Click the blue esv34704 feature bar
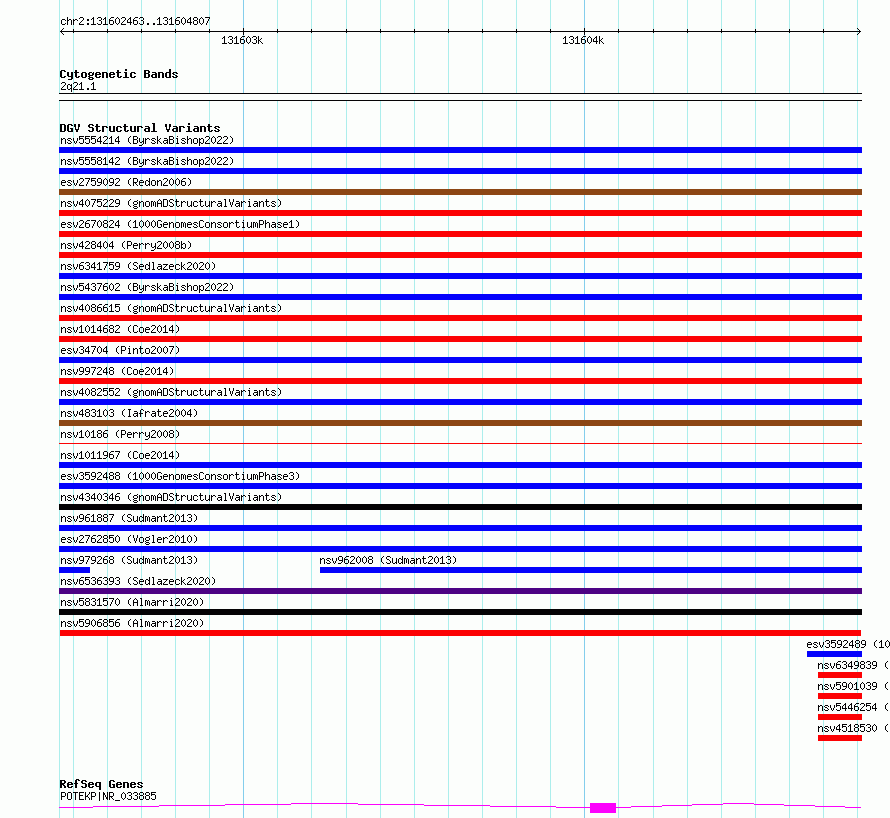This screenshot has width=890, height=818. tap(460, 360)
